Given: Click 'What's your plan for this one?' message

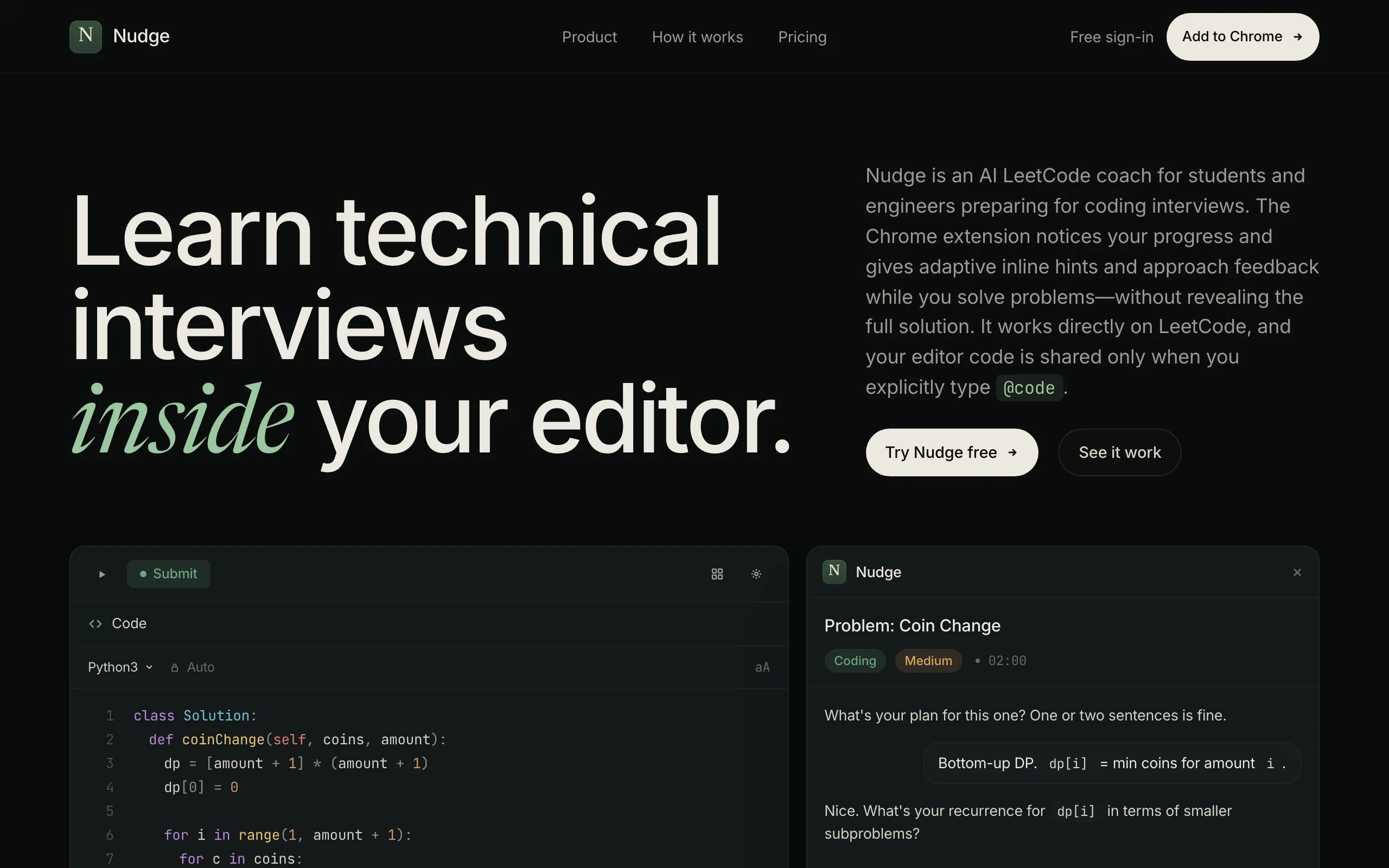Looking at the screenshot, I should pos(1025,716).
